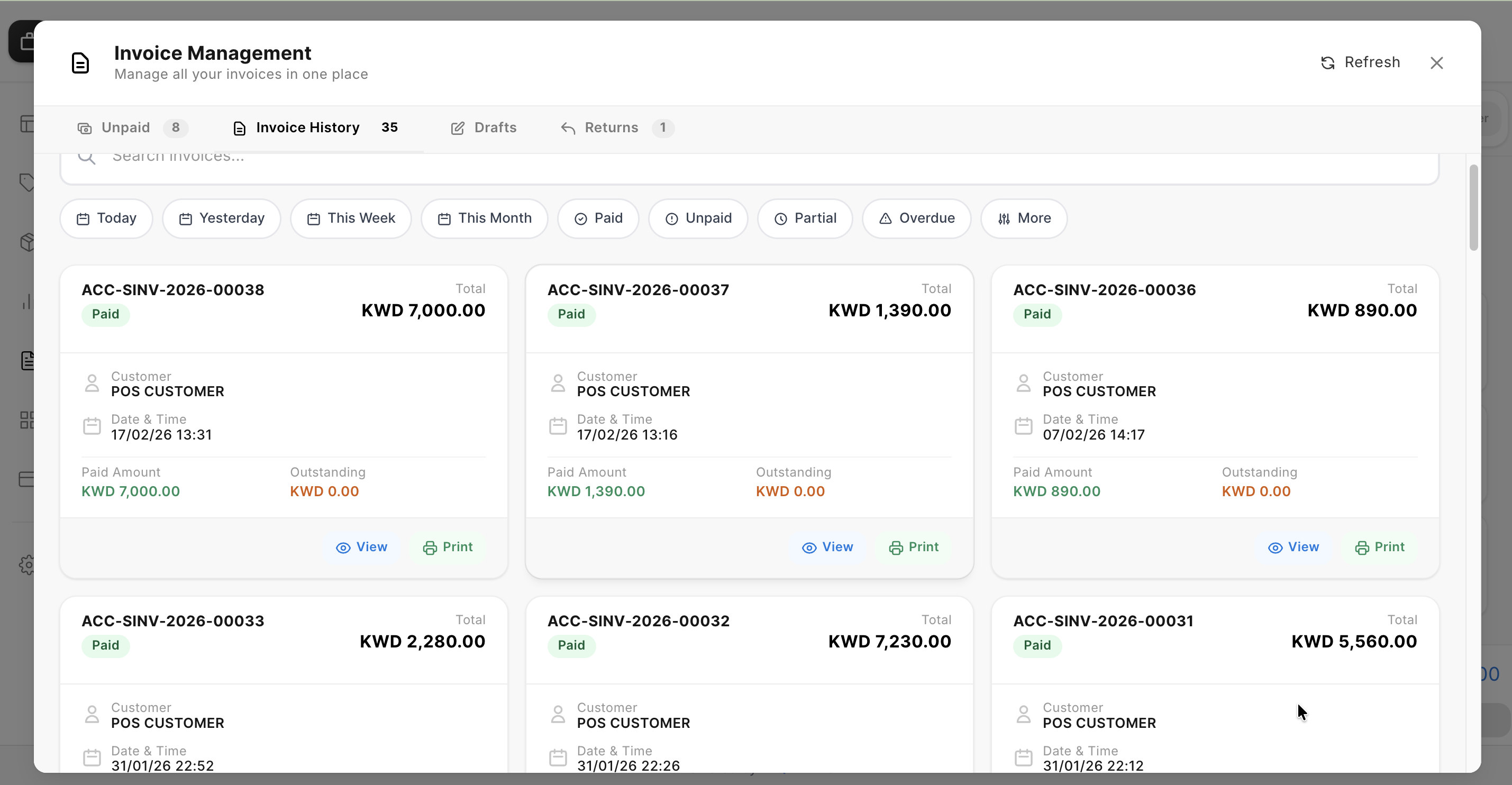Open invoice card ACC-SINV-2026-00032

(x=750, y=684)
